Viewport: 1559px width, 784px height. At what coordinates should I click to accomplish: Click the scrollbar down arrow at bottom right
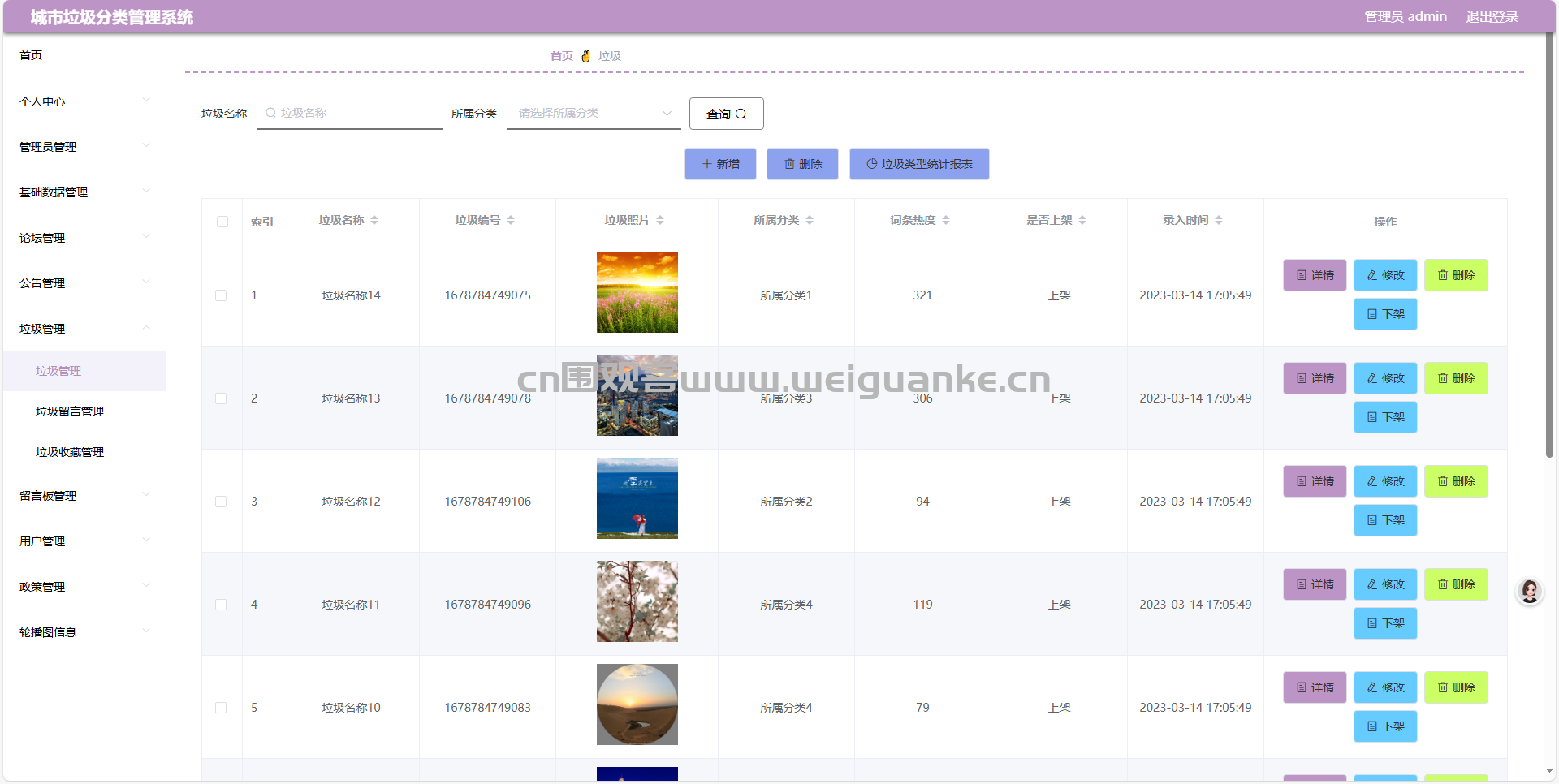click(1549, 771)
